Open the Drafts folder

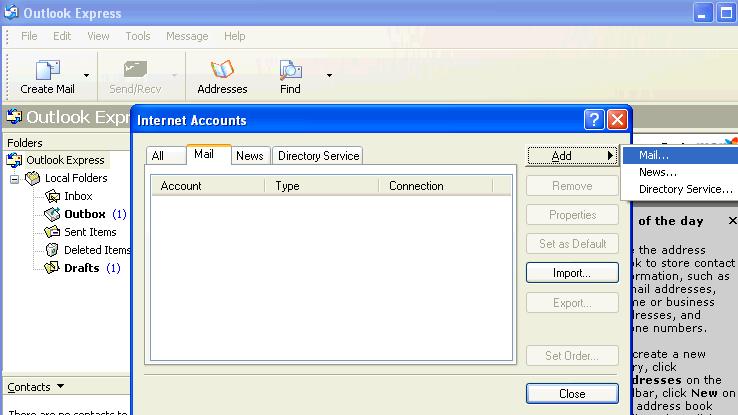point(81,268)
